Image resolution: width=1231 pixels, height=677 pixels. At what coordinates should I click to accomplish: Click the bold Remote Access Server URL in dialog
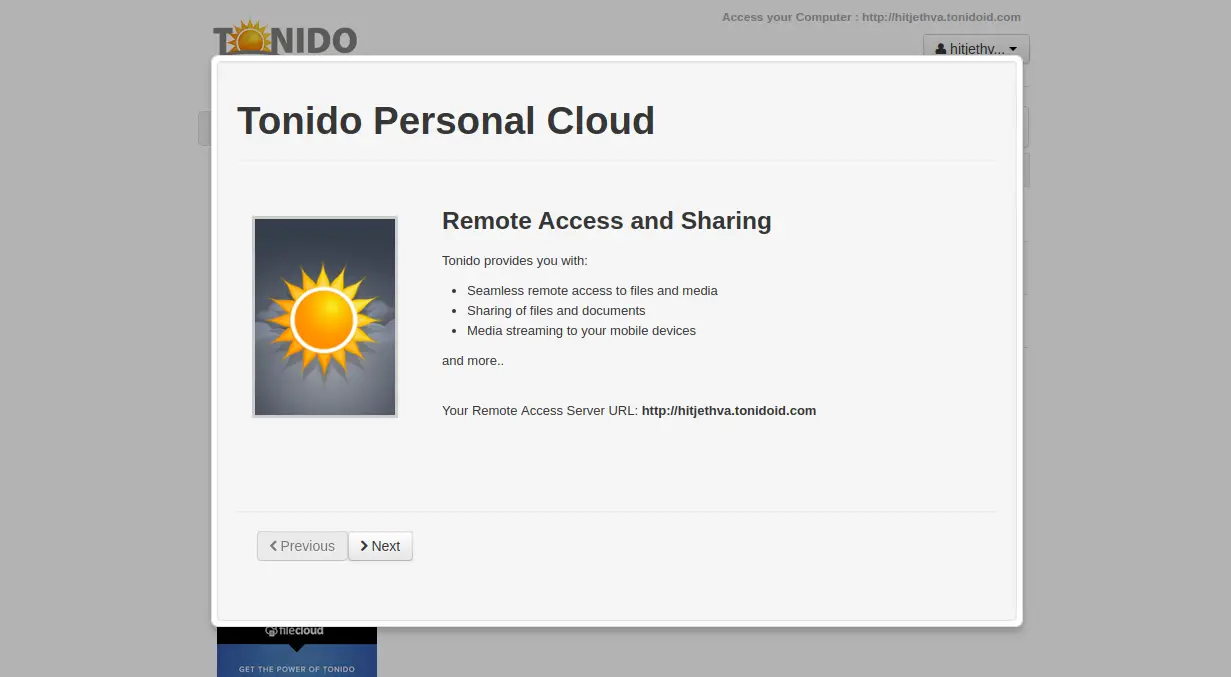(729, 411)
